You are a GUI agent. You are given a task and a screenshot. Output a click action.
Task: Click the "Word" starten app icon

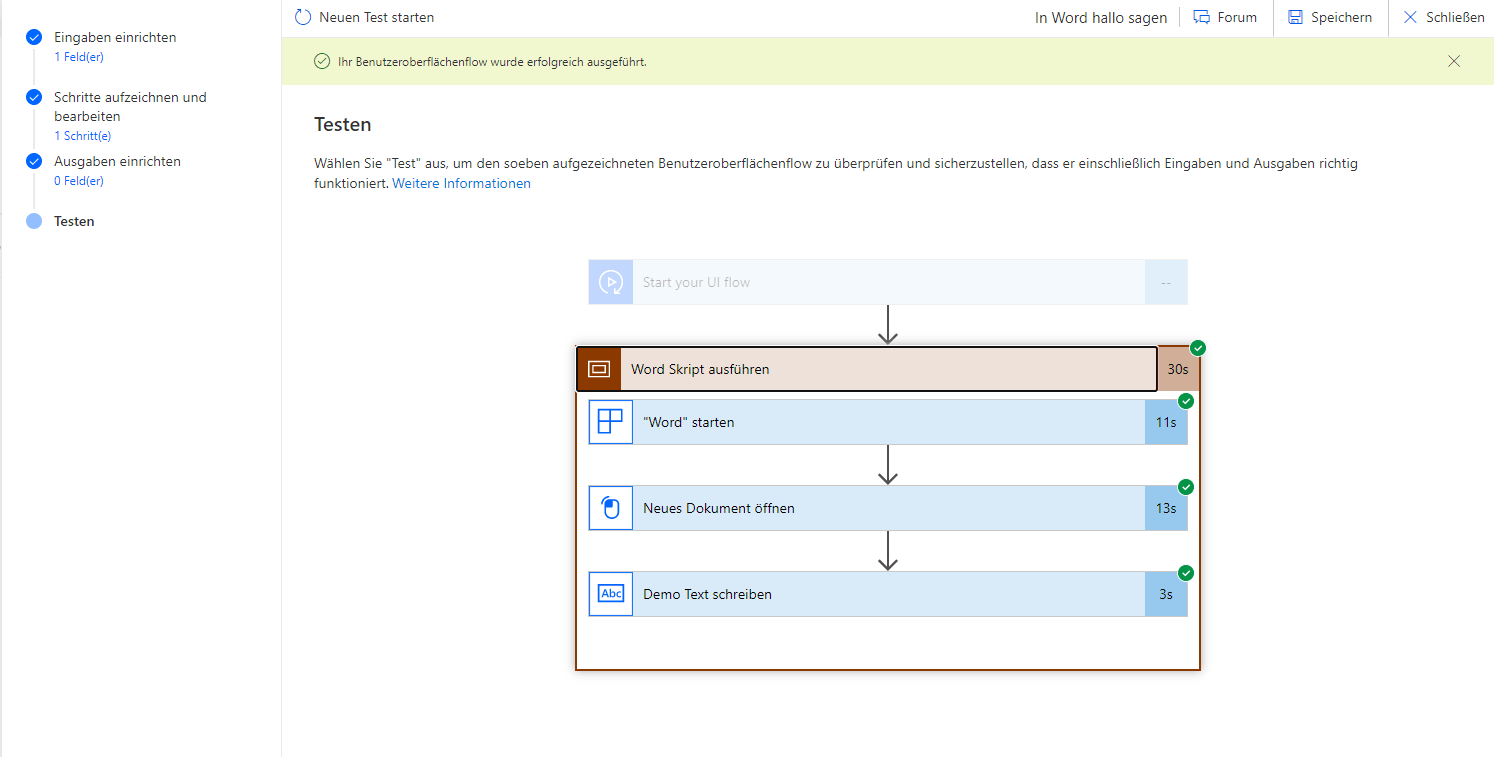(611, 422)
